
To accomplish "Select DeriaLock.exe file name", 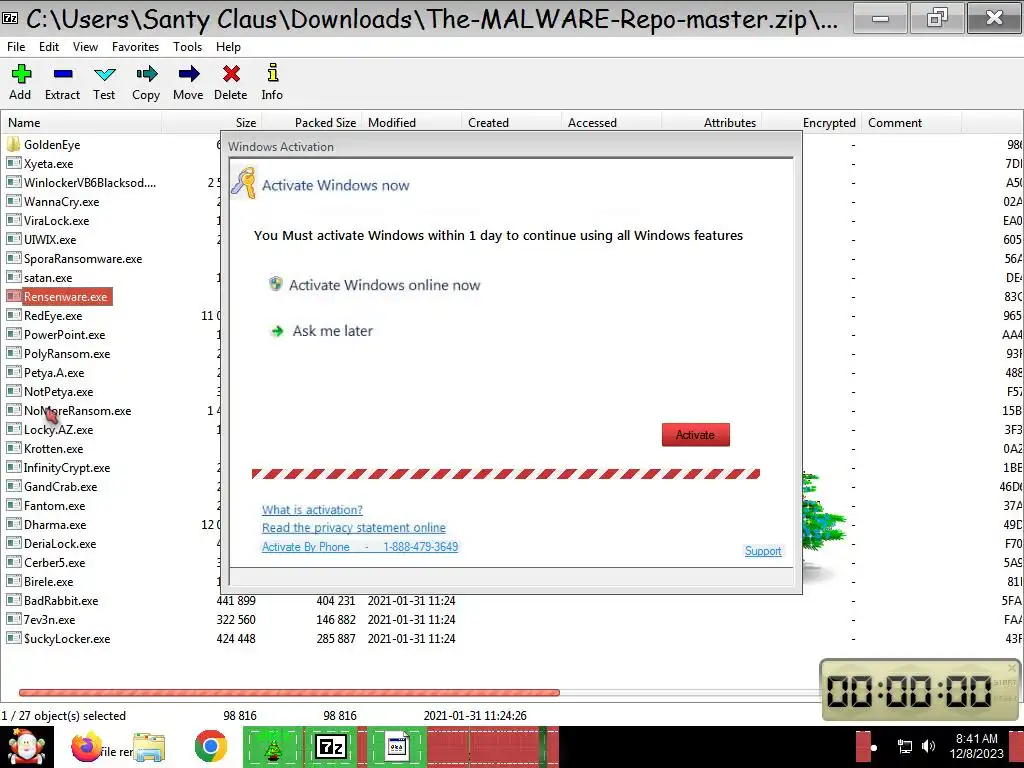I will tap(60, 543).
